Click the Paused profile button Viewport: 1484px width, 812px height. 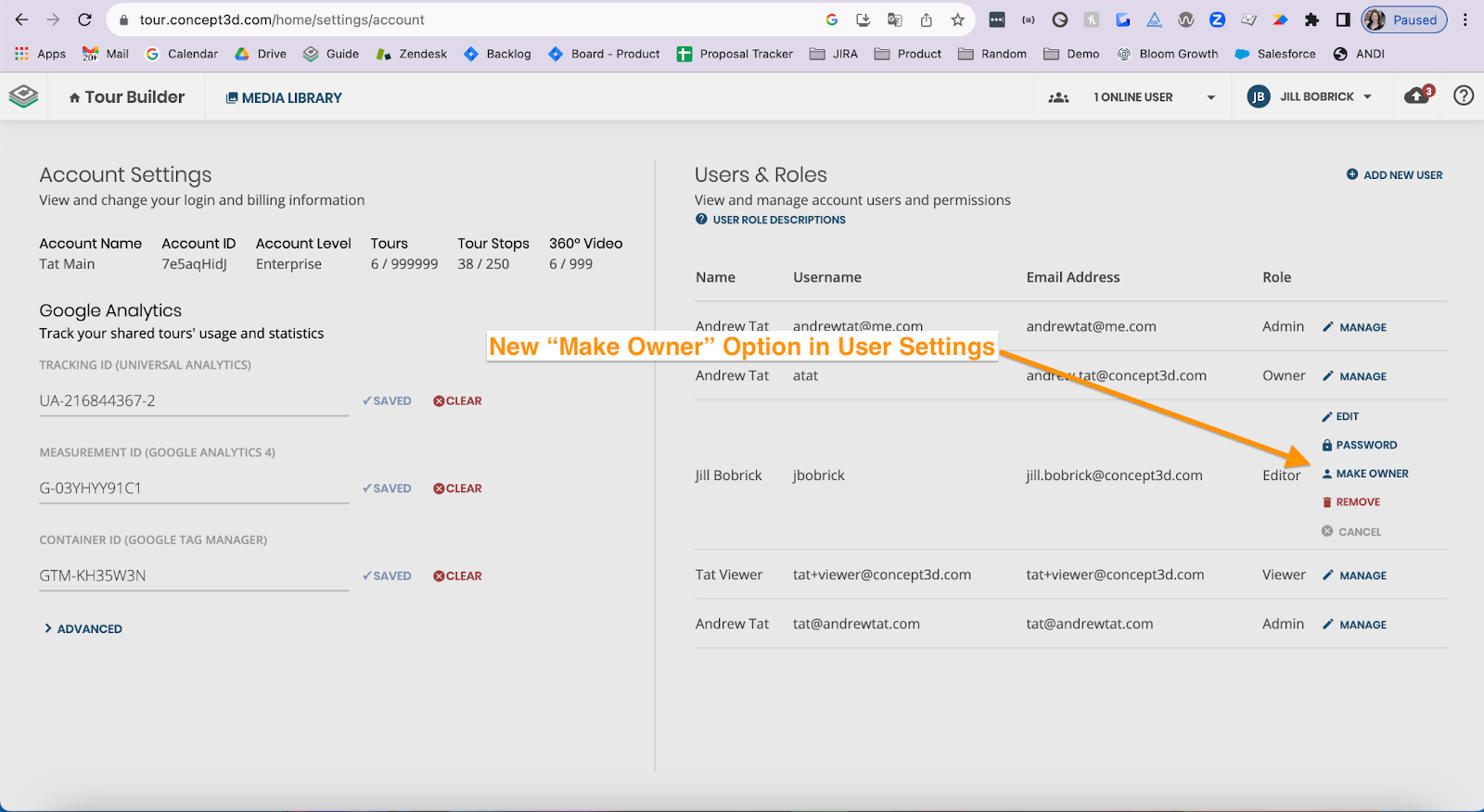pyautogui.click(x=1404, y=19)
